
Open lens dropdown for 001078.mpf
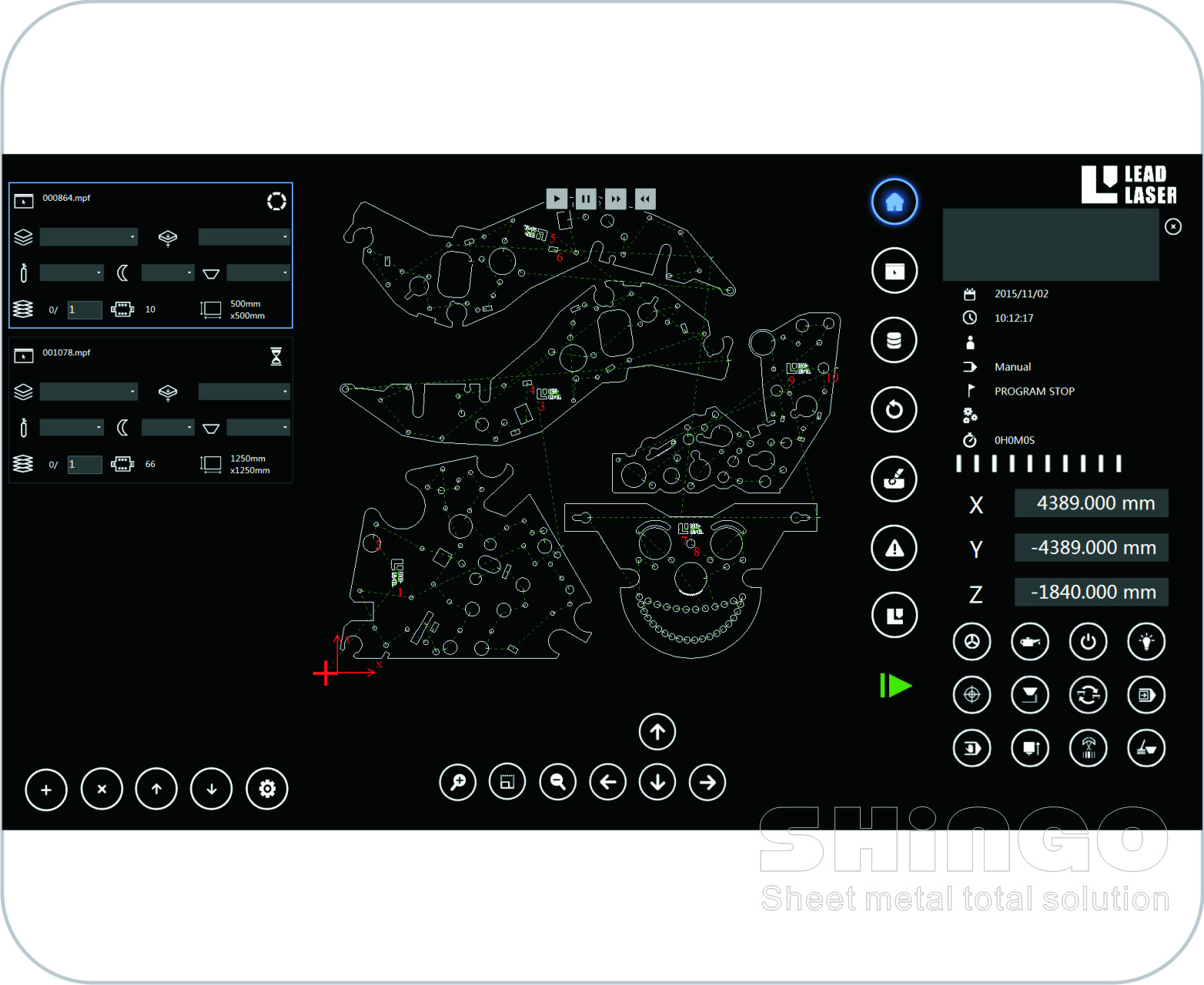(168, 427)
